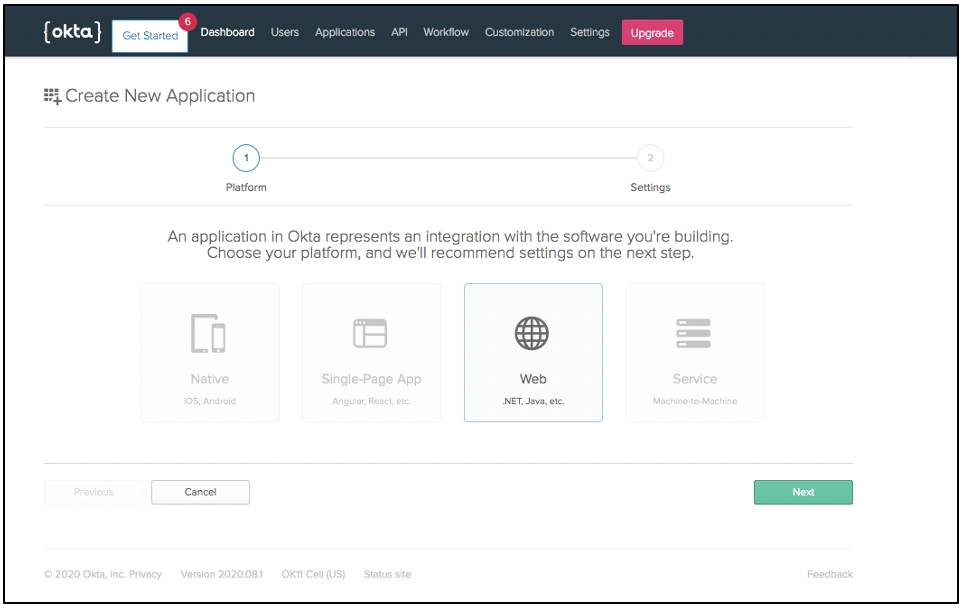Open the Status site link
The width and height of the screenshot is (962, 608).
point(387,574)
